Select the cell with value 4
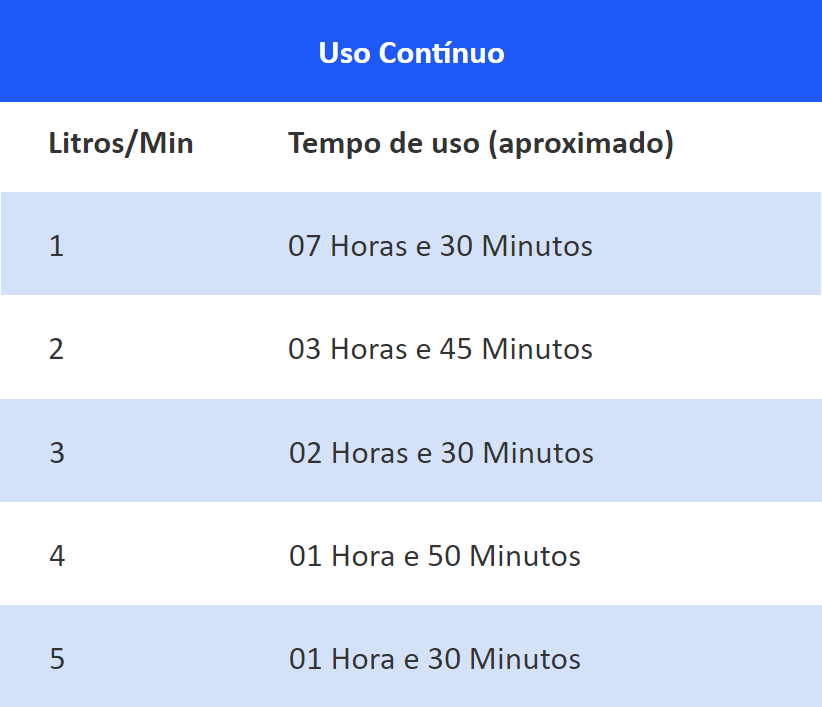822x707 pixels. coord(57,556)
